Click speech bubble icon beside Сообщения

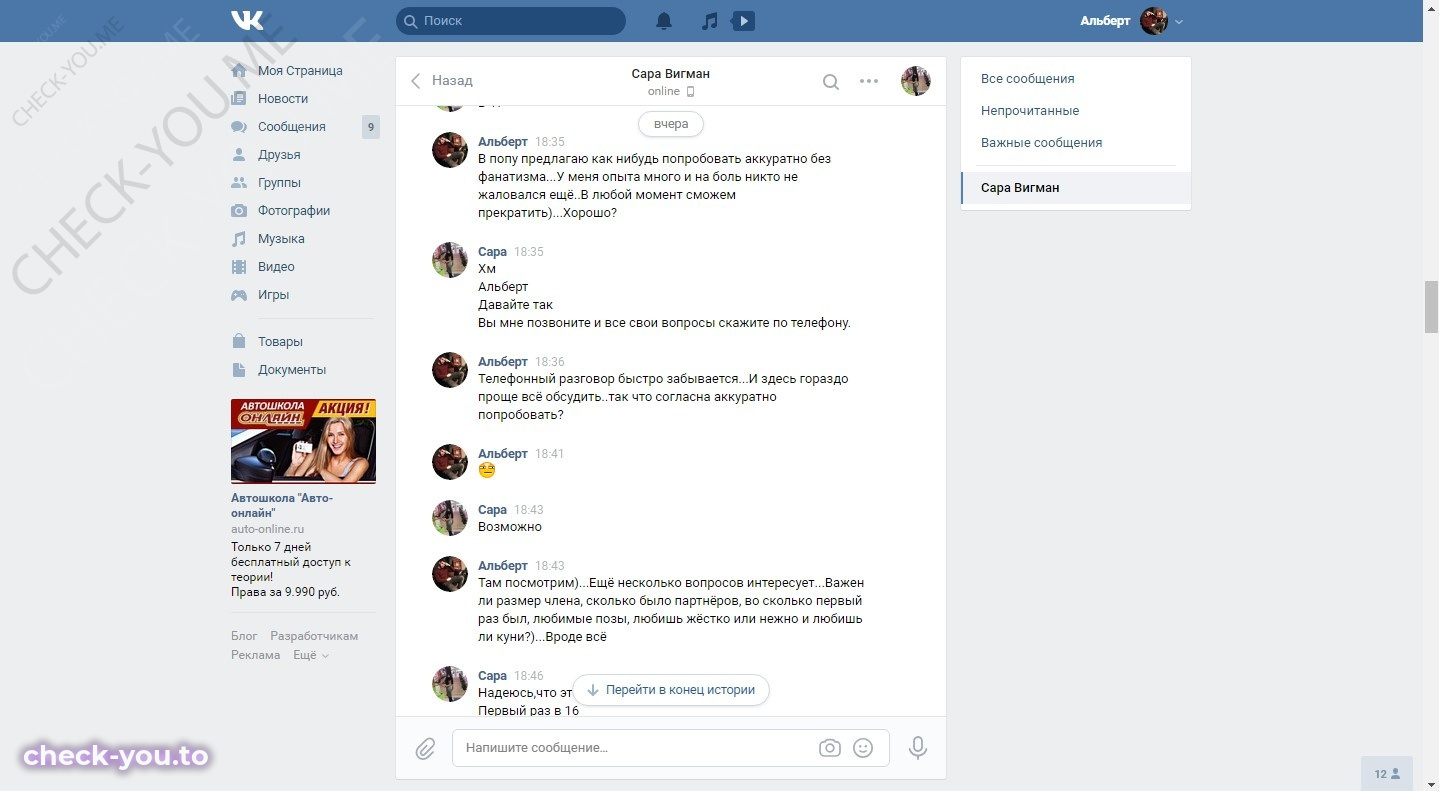coord(239,127)
